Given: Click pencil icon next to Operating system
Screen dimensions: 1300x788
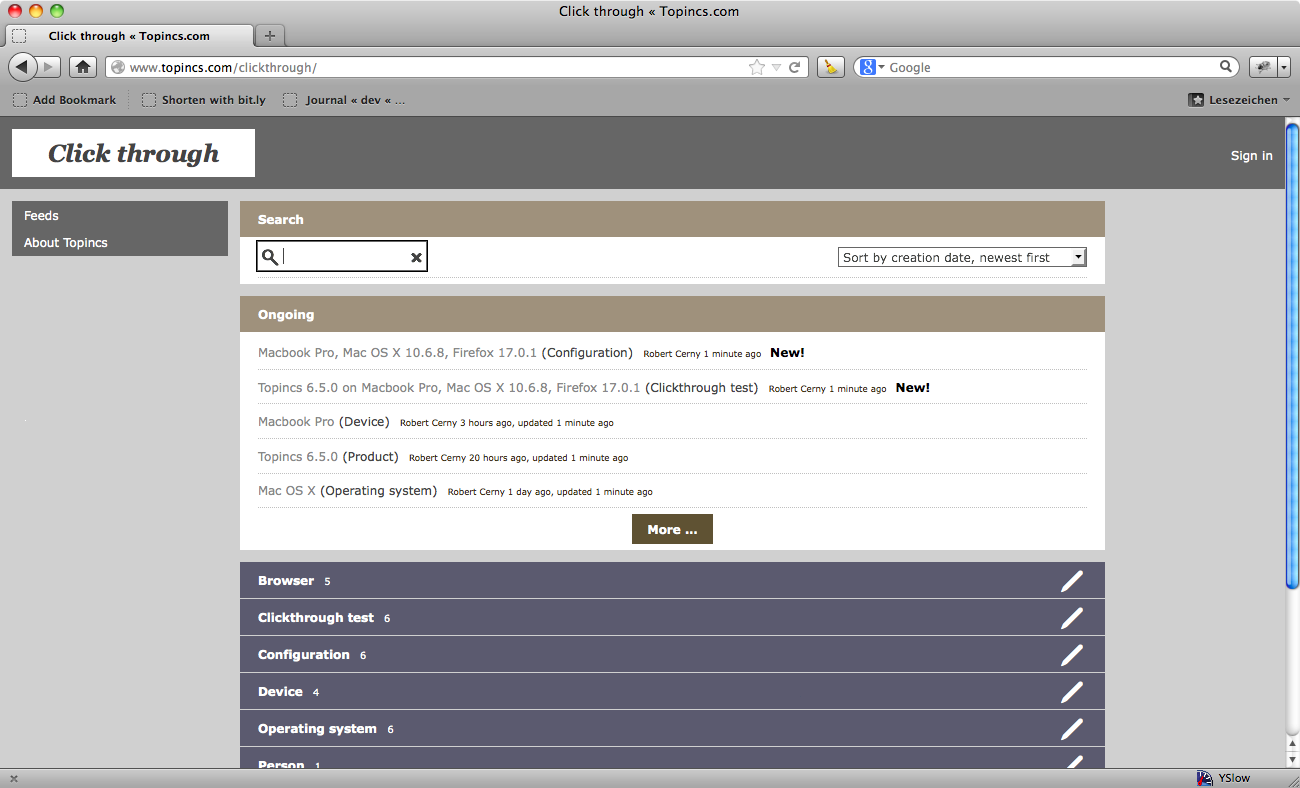Looking at the screenshot, I should click(1071, 729).
